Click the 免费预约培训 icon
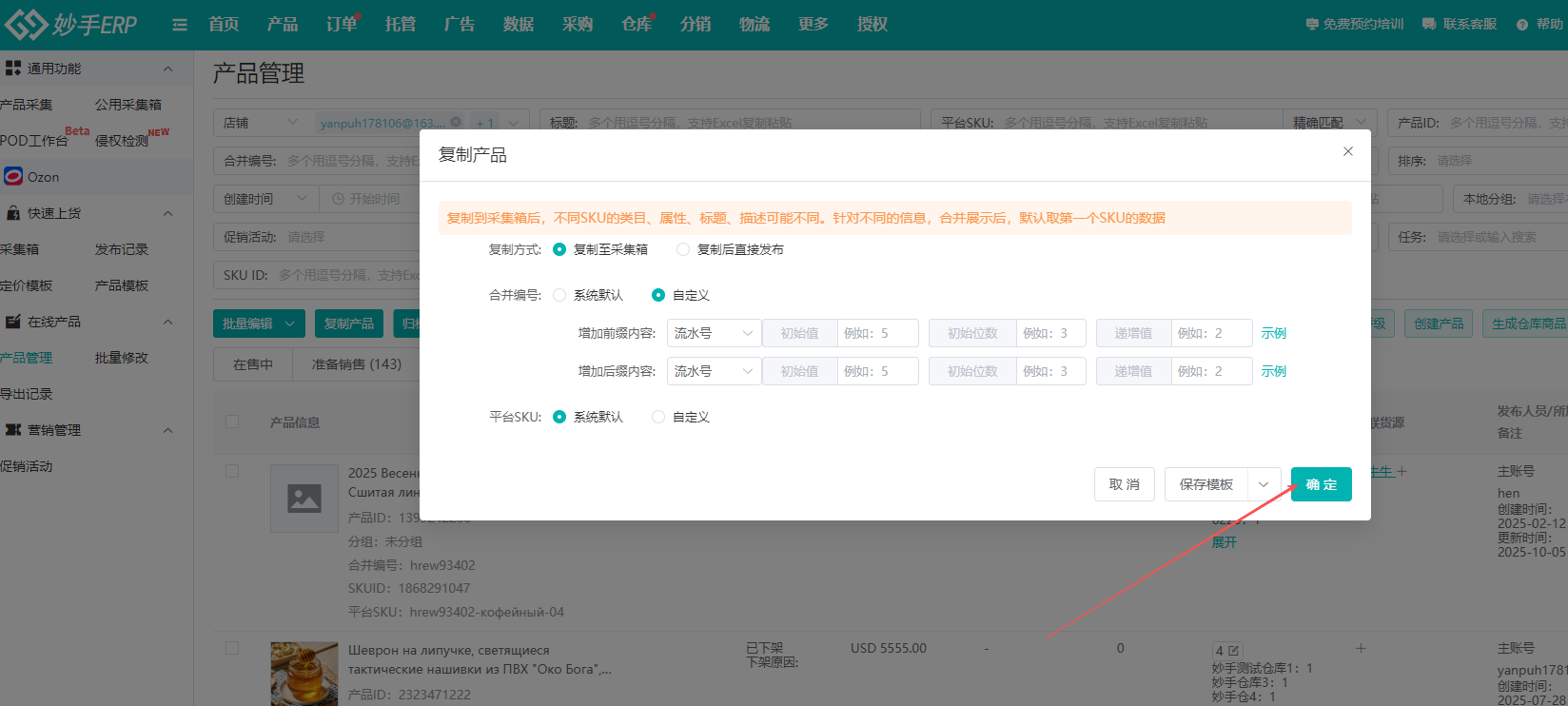 1312,25
